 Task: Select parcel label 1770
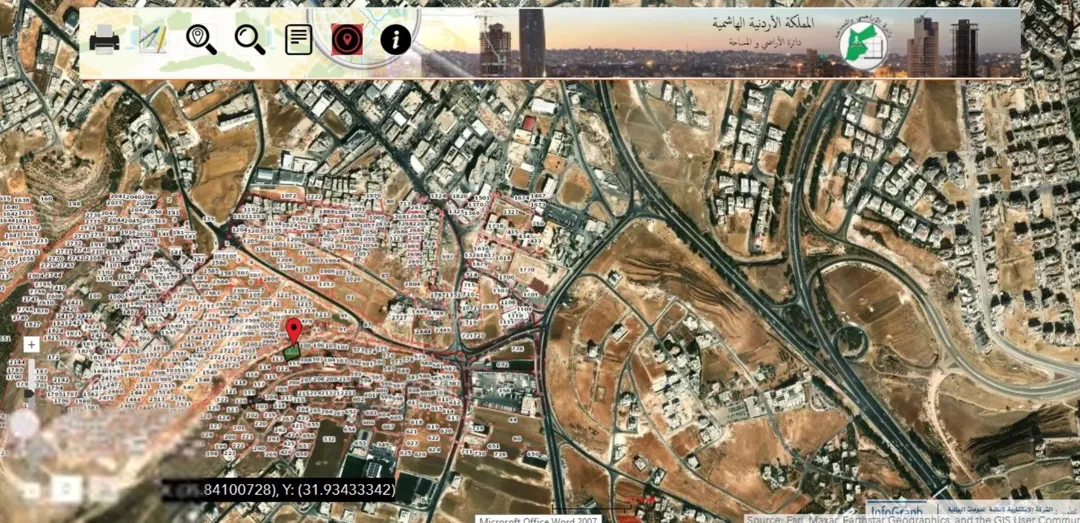(528, 270)
